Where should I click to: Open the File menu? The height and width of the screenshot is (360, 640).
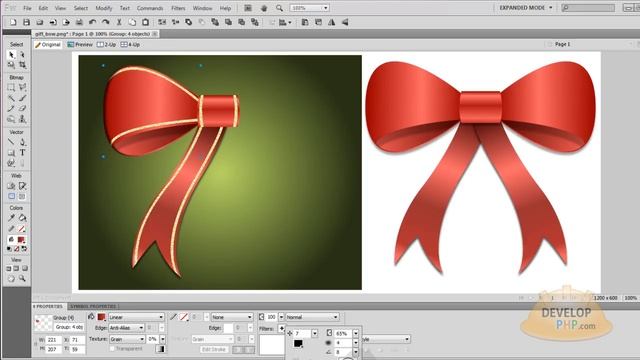coord(27,8)
